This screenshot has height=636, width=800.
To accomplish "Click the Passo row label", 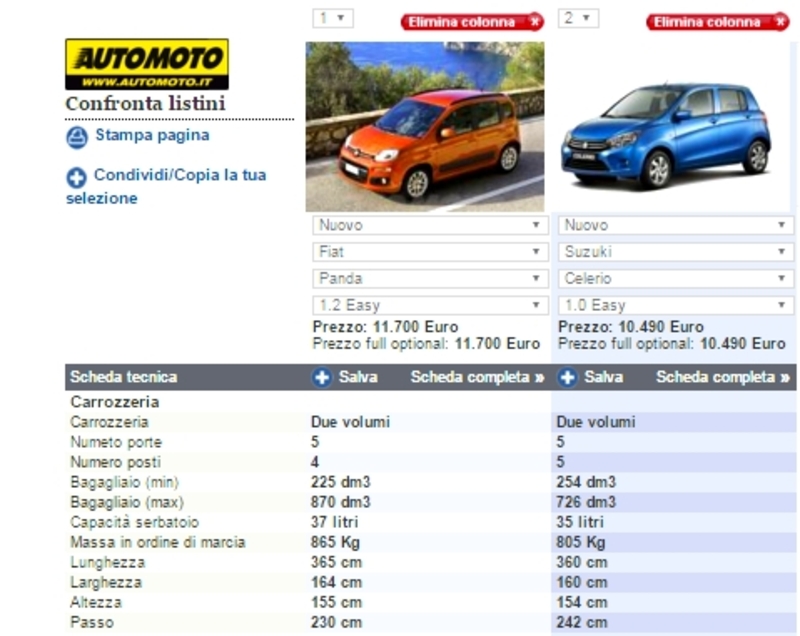I will (x=92, y=623).
